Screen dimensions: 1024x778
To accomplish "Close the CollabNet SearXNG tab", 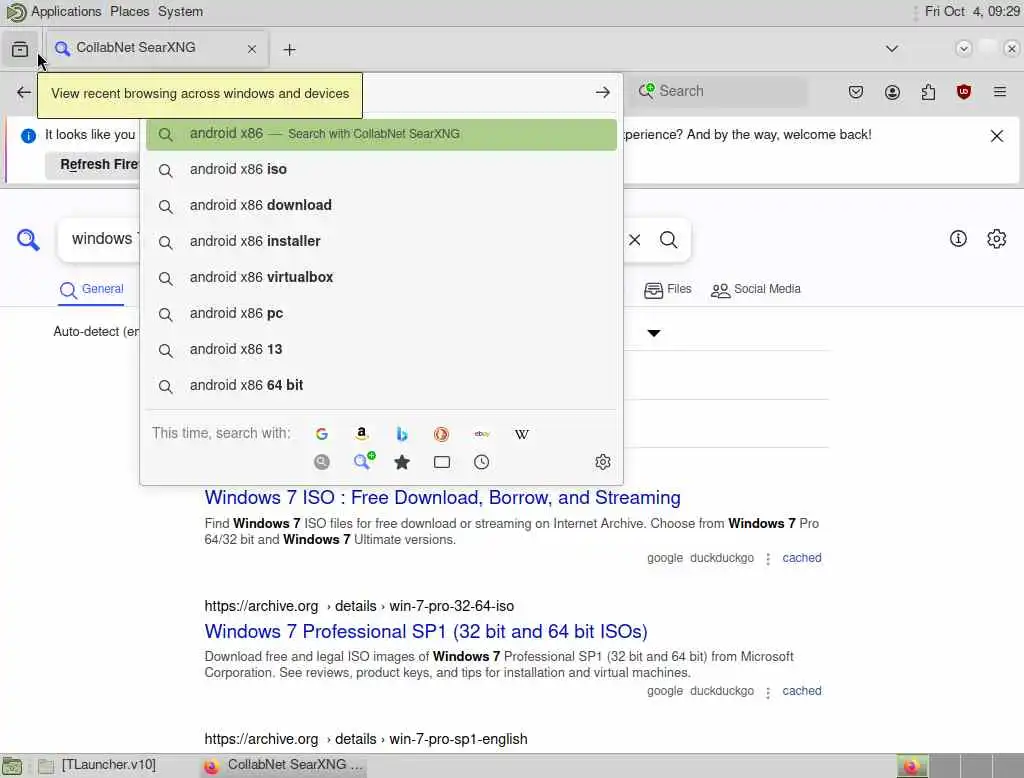I will [x=251, y=49].
